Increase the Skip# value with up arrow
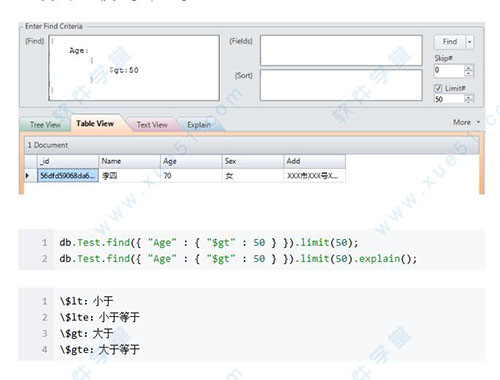Image resolution: width=500 pixels, height=380 pixels. click(x=468, y=68)
